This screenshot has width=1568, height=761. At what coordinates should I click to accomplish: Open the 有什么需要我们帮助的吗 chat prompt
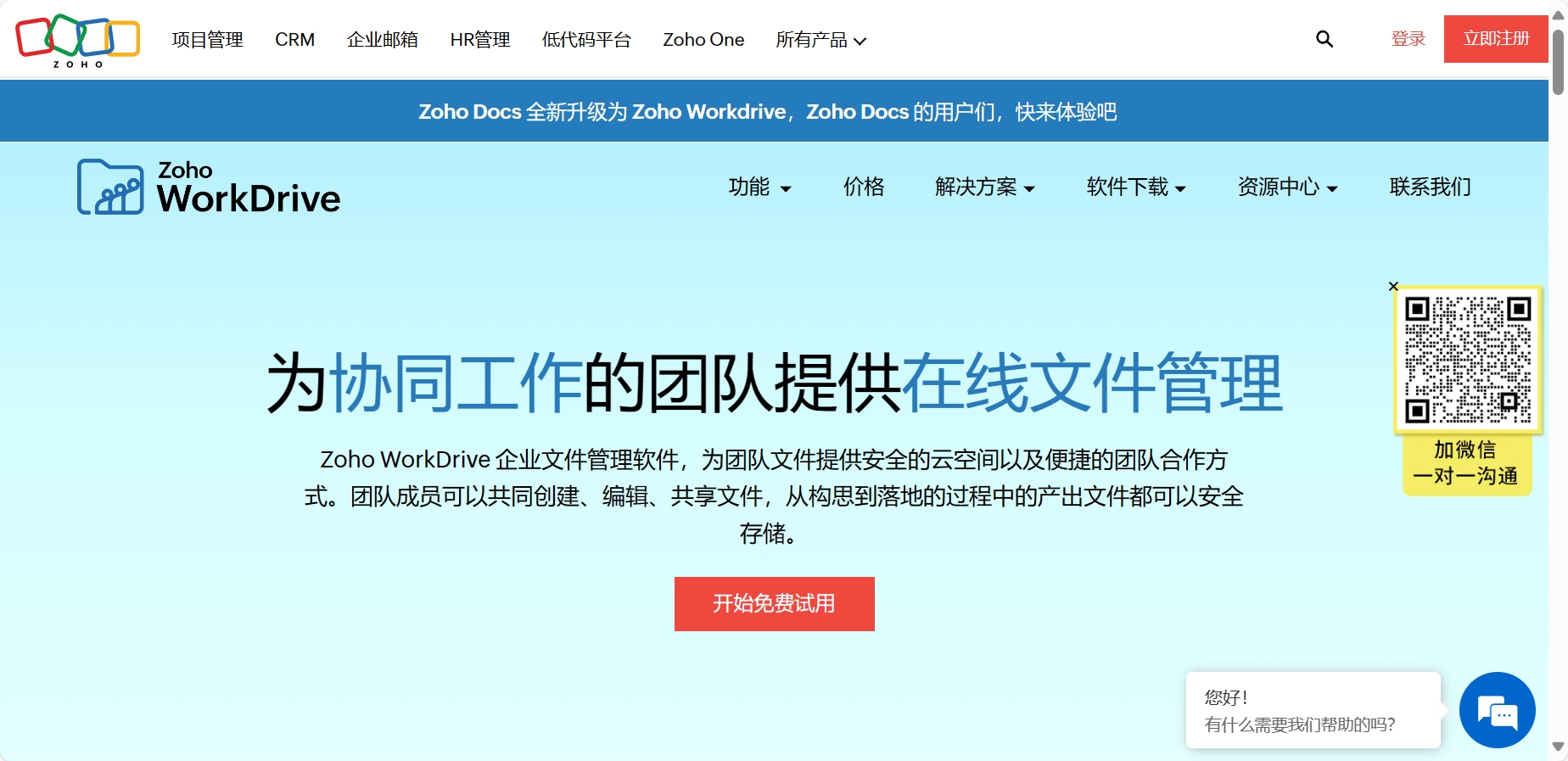coord(1313,711)
